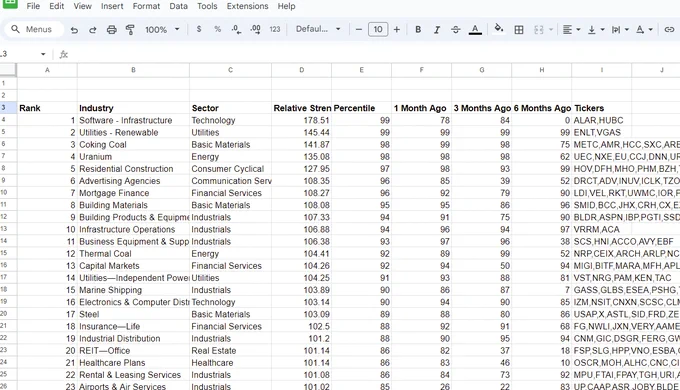The image size is (680, 390).
Task: Search the Menus box
Action: (x=34, y=29)
